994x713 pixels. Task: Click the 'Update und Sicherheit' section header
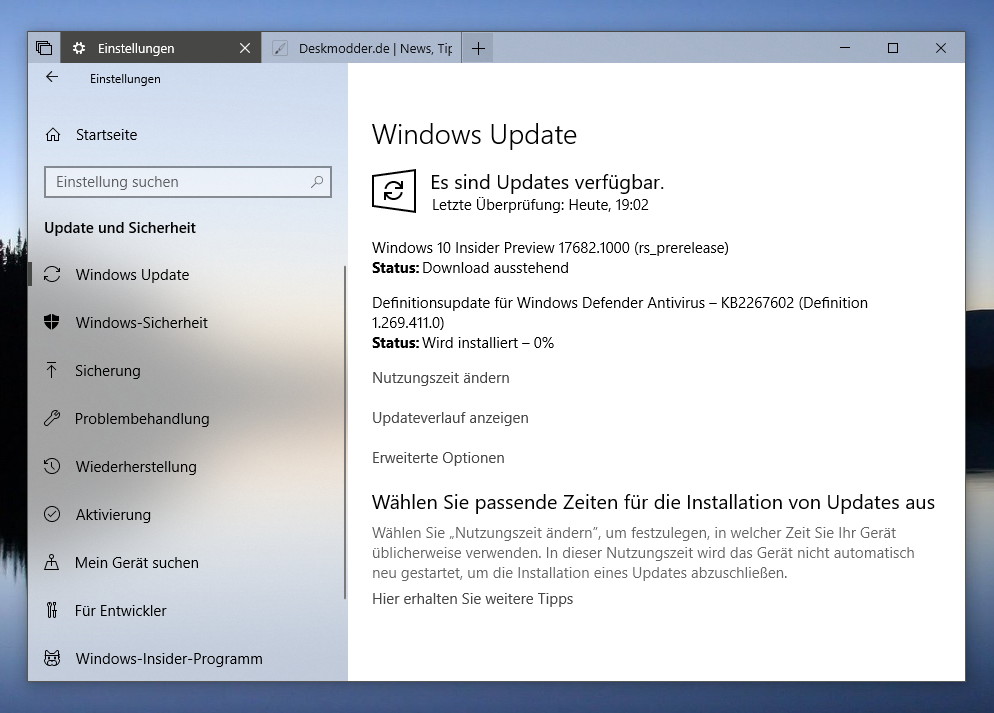[120, 228]
